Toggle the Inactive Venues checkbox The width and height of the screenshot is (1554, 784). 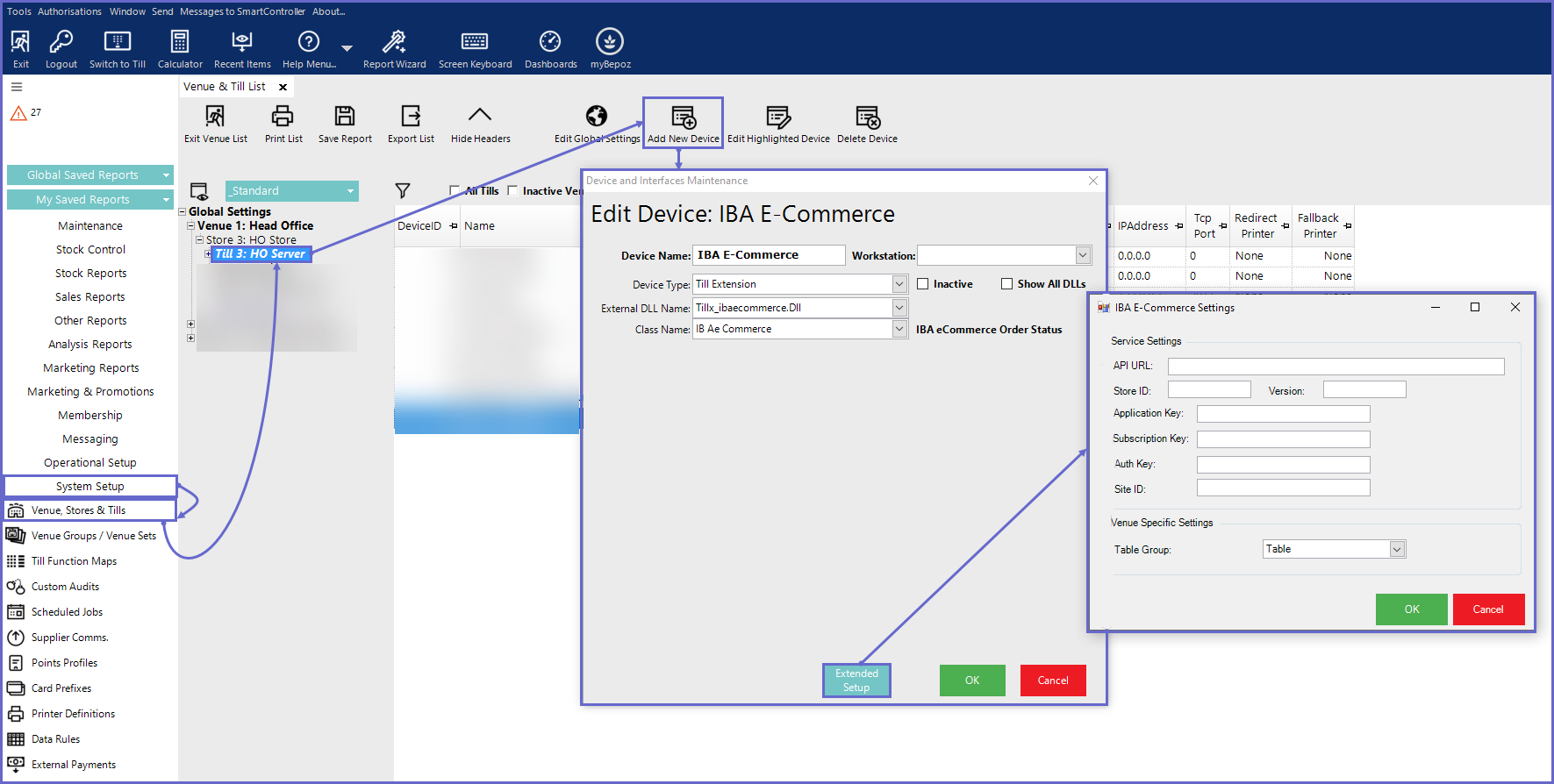click(x=512, y=190)
